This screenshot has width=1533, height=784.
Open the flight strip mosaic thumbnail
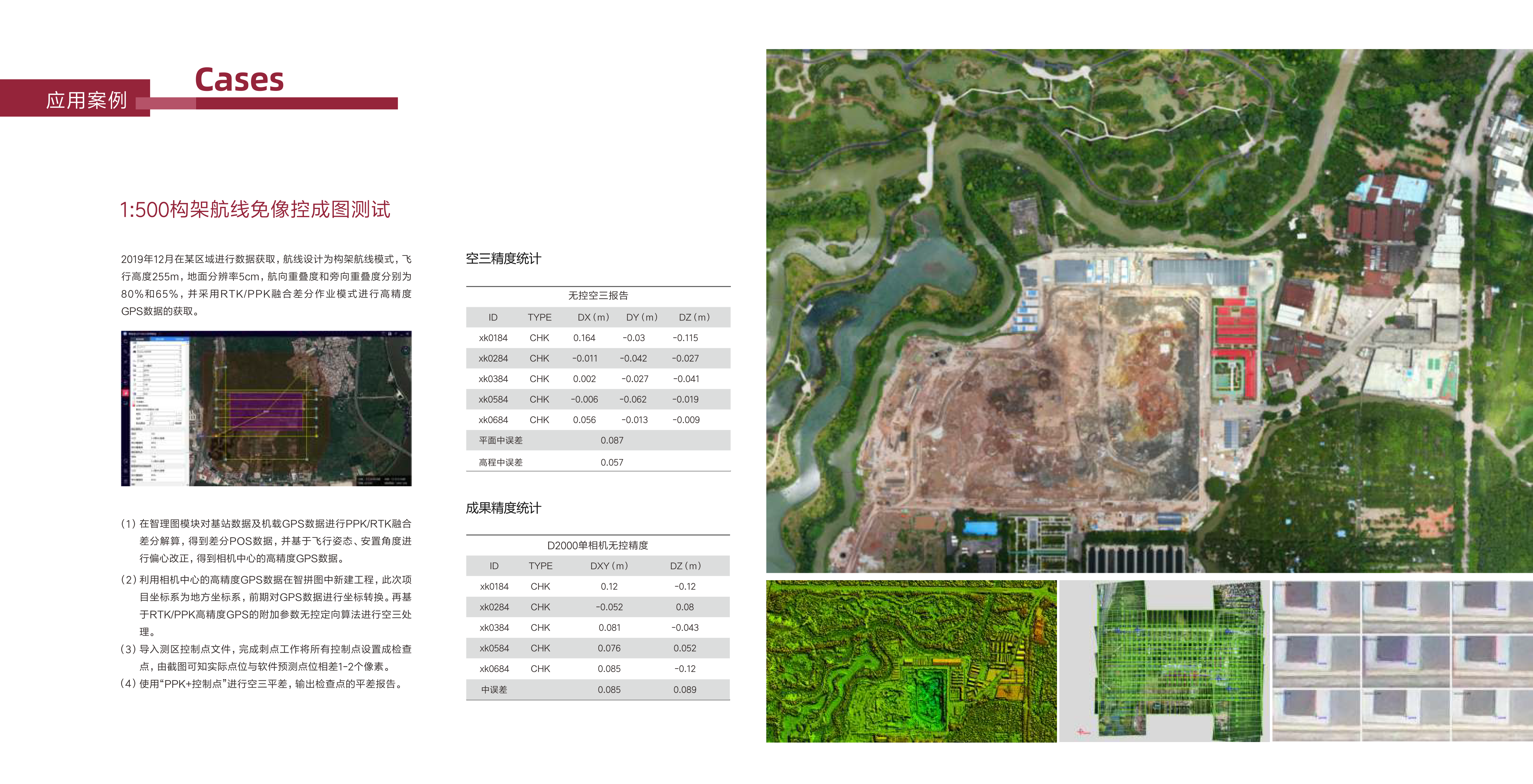point(1164,661)
